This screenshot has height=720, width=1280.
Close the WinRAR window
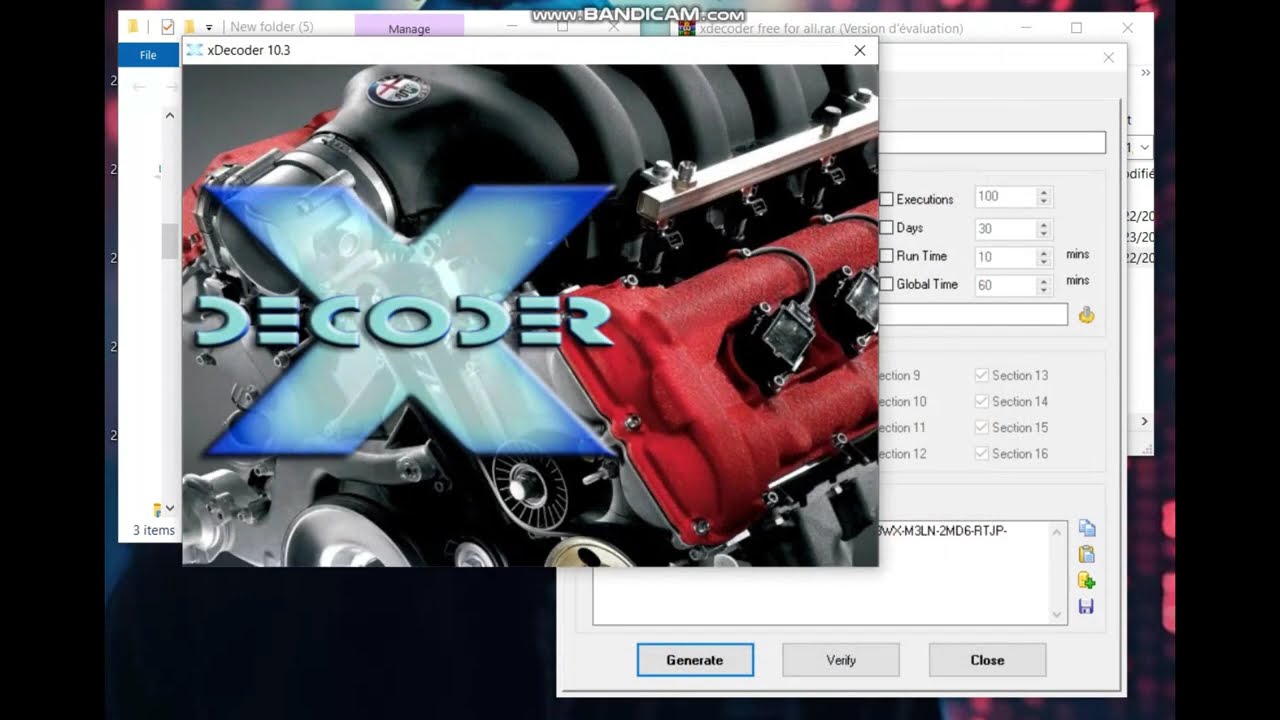click(x=1127, y=28)
